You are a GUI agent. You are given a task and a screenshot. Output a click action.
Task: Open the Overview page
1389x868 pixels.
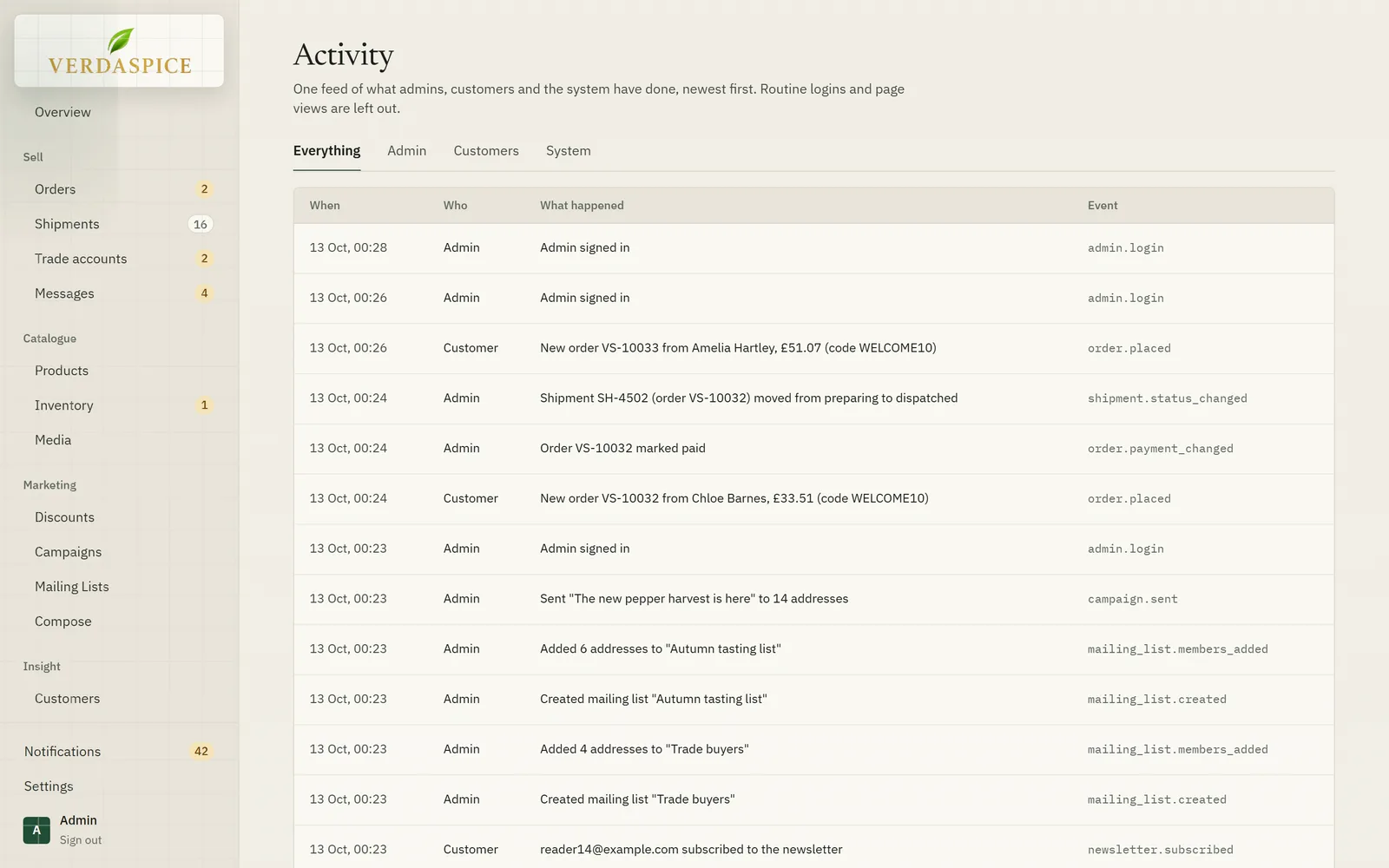click(63, 112)
